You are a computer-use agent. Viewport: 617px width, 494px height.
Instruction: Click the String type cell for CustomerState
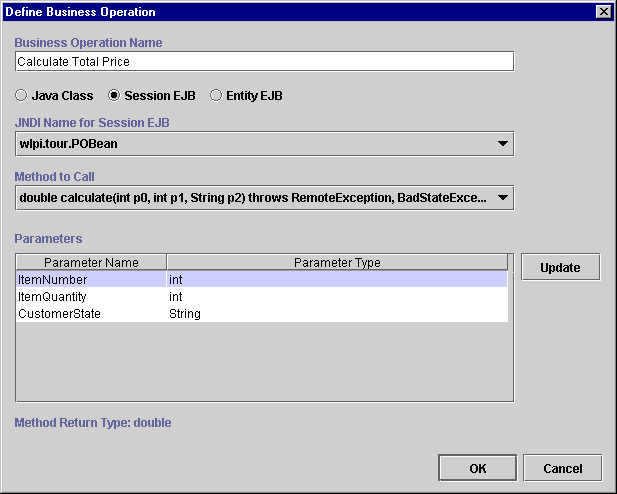[337, 313]
